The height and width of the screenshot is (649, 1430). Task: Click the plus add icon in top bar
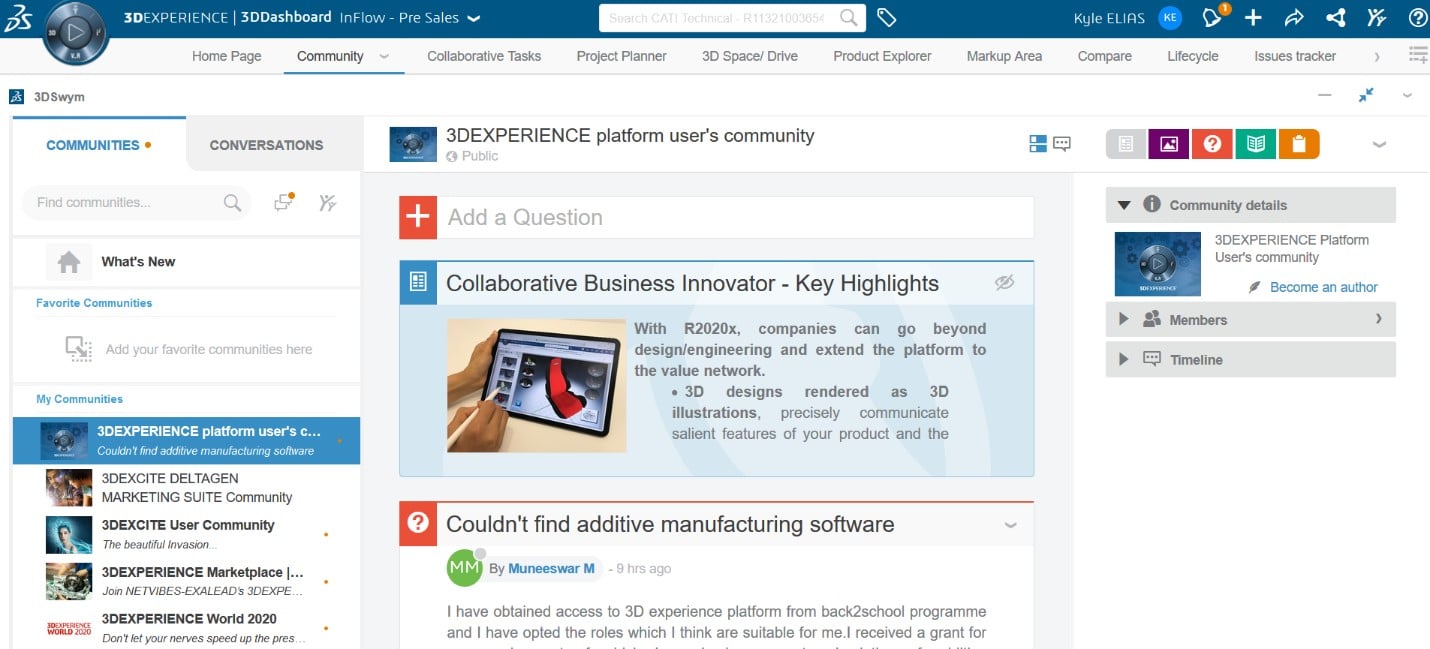[1253, 18]
